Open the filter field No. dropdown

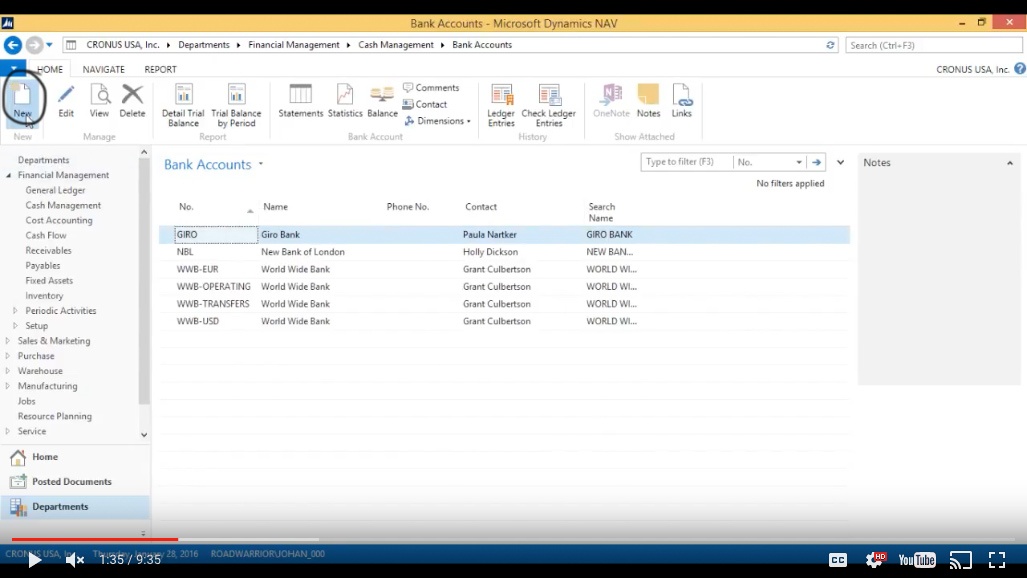click(798, 162)
